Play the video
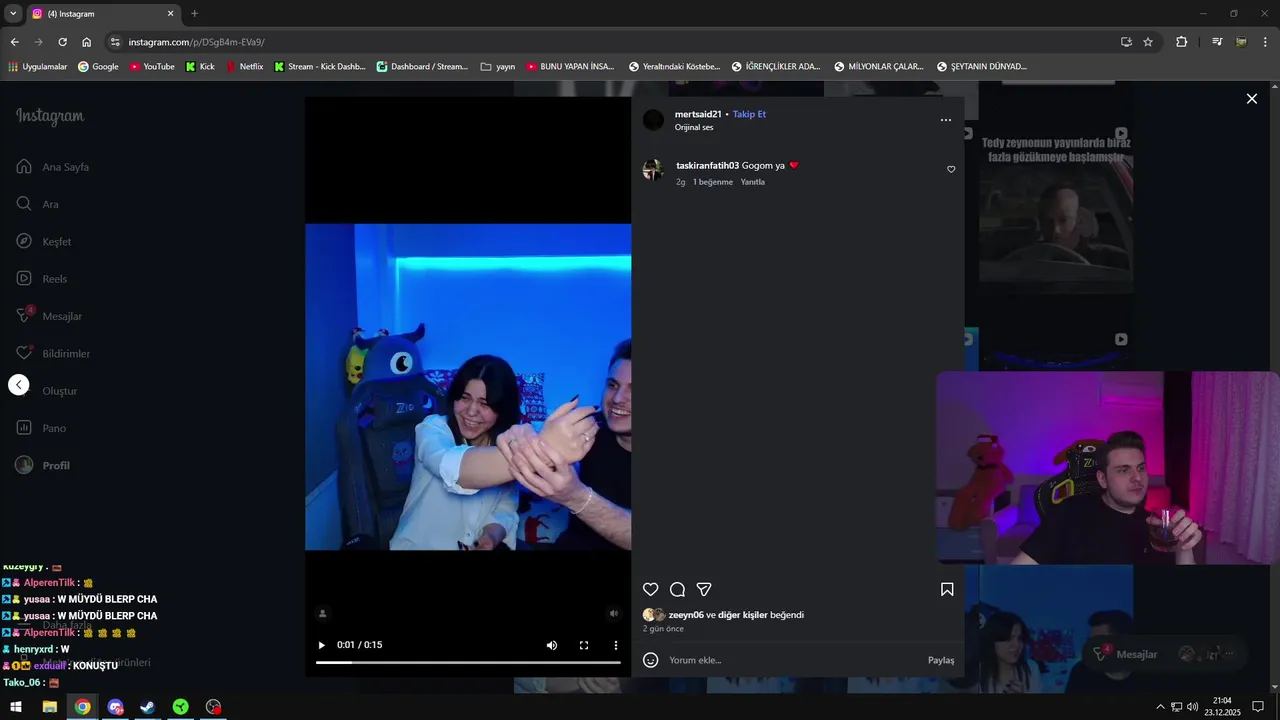Viewport: 1280px width, 720px height. click(321, 646)
